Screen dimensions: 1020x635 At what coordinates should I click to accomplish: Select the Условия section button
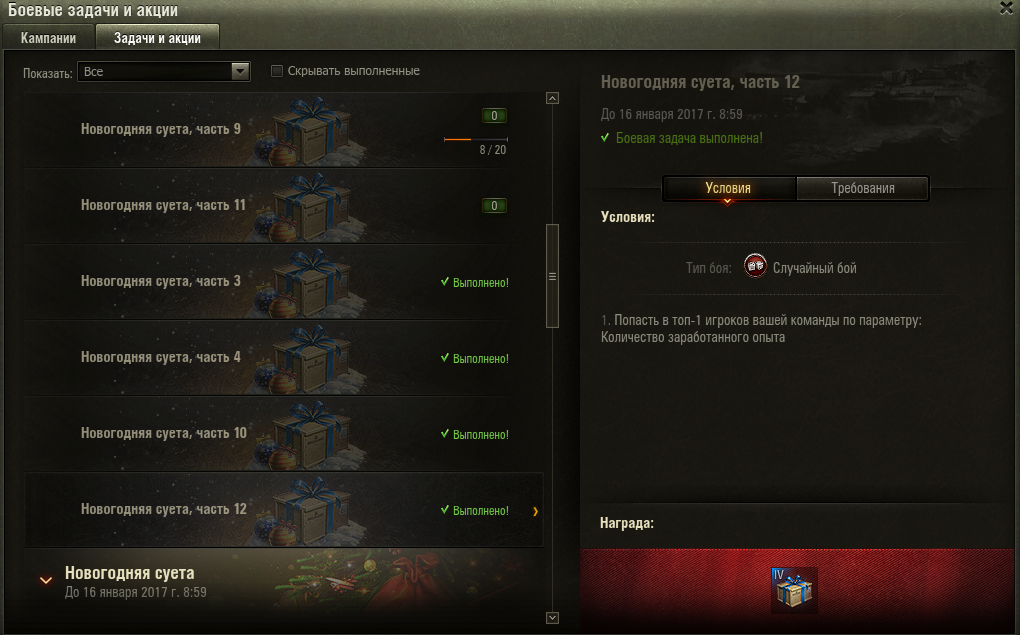pos(728,188)
